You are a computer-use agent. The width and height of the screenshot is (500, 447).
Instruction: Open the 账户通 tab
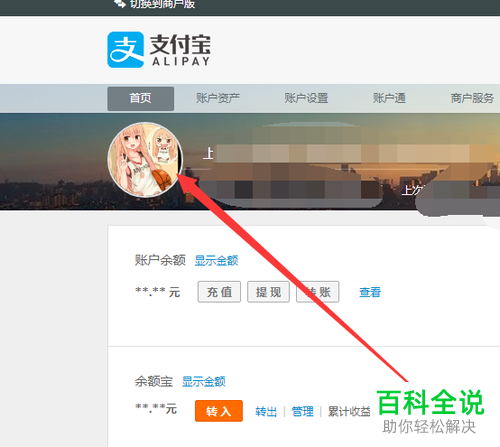coord(389,98)
